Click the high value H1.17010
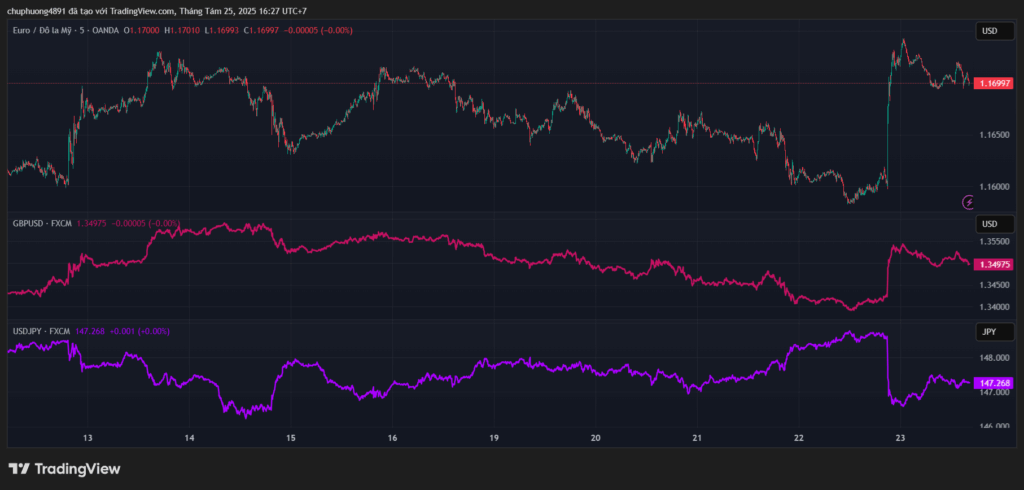Screen dimensions: 1024x490 [182, 30]
